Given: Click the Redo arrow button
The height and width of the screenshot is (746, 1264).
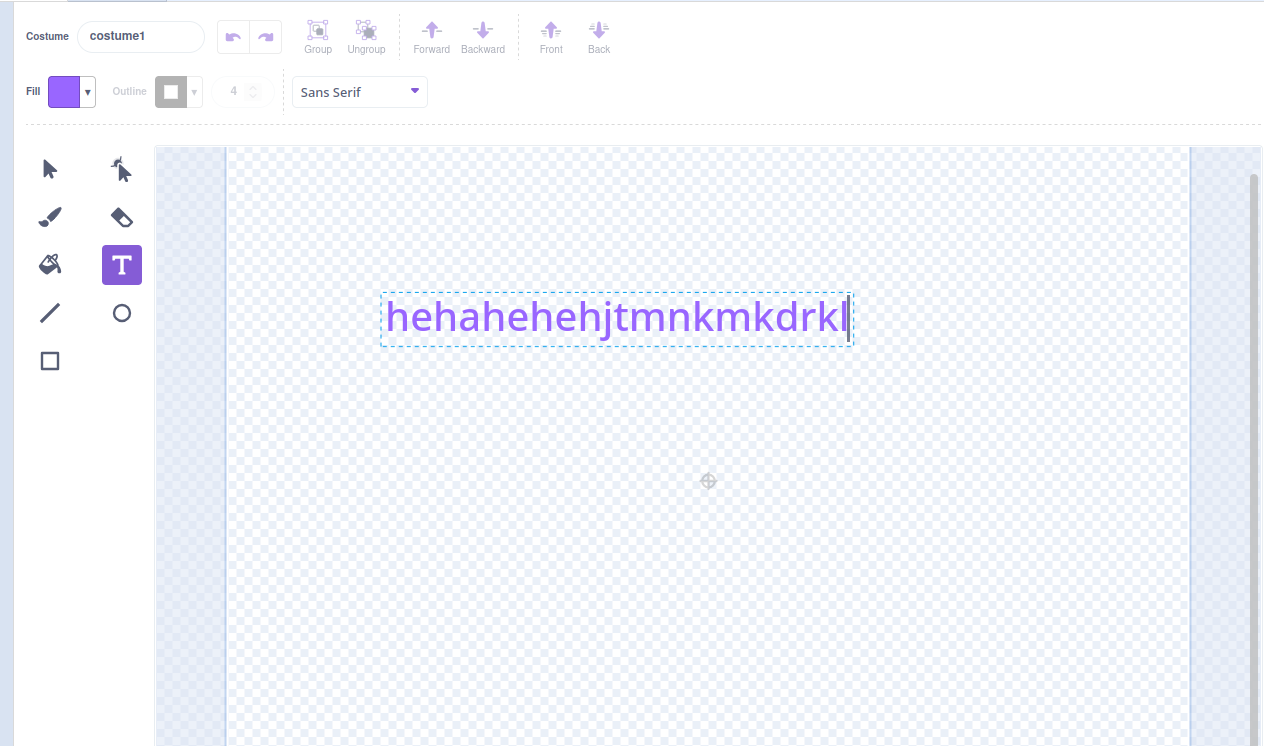Looking at the screenshot, I should coord(266,37).
